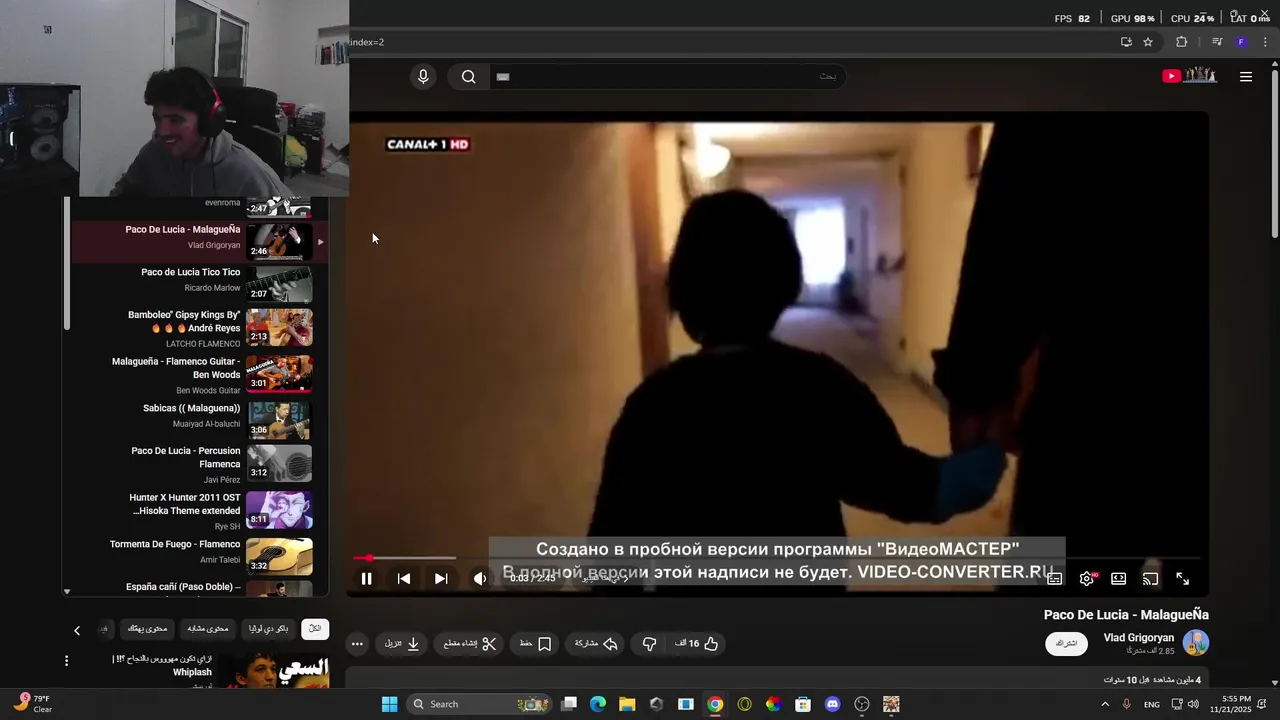The width and height of the screenshot is (1280, 720).
Task: Share the video with the share button
Action: pos(597,644)
